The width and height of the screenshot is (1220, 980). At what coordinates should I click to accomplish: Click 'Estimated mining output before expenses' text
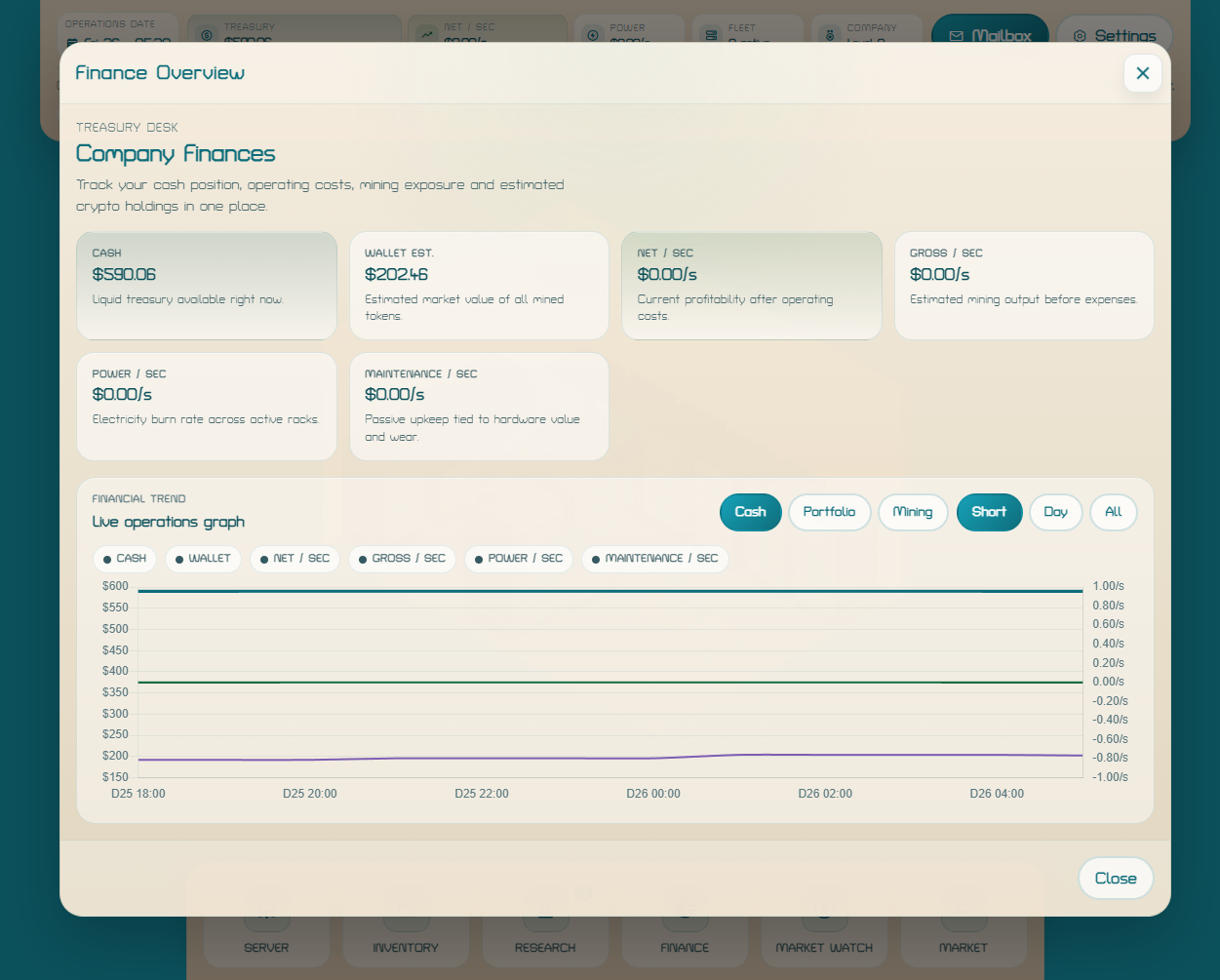1024,299
